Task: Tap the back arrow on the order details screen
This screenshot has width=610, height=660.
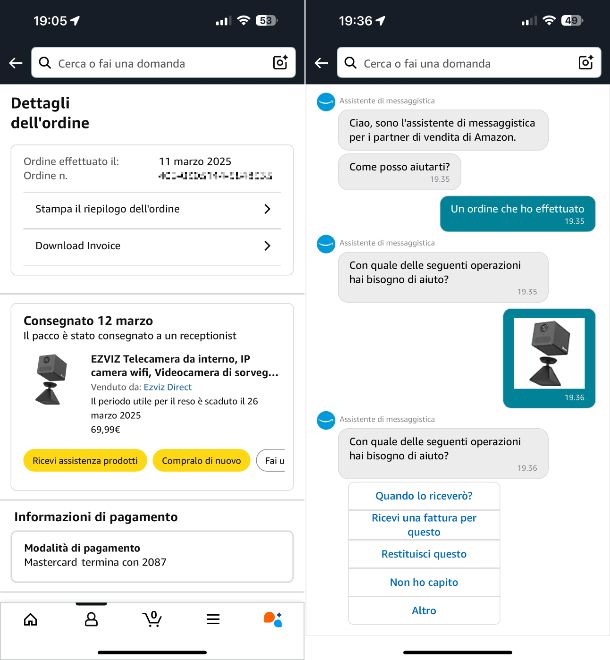Action: [x=16, y=63]
